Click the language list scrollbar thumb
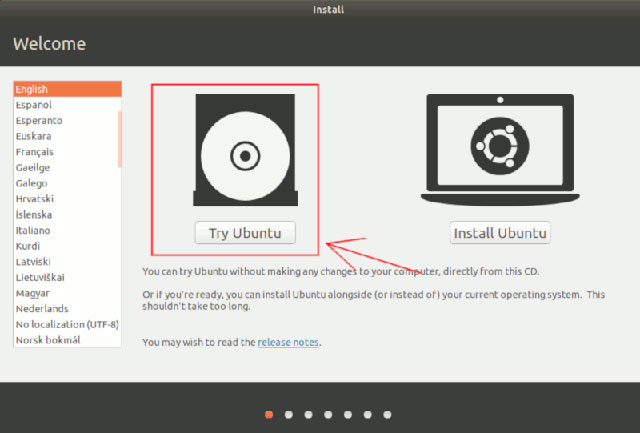This screenshot has width=640, height=433. (x=120, y=139)
